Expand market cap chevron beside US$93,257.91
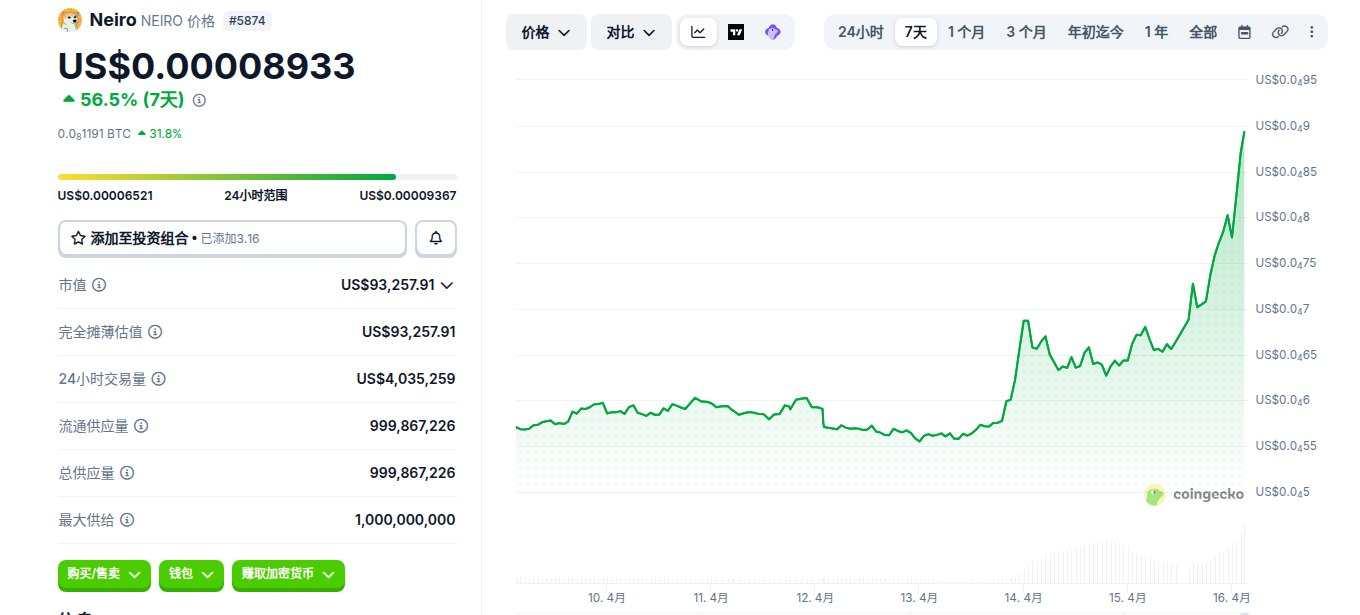This screenshot has width=1360, height=615. pos(447,285)
